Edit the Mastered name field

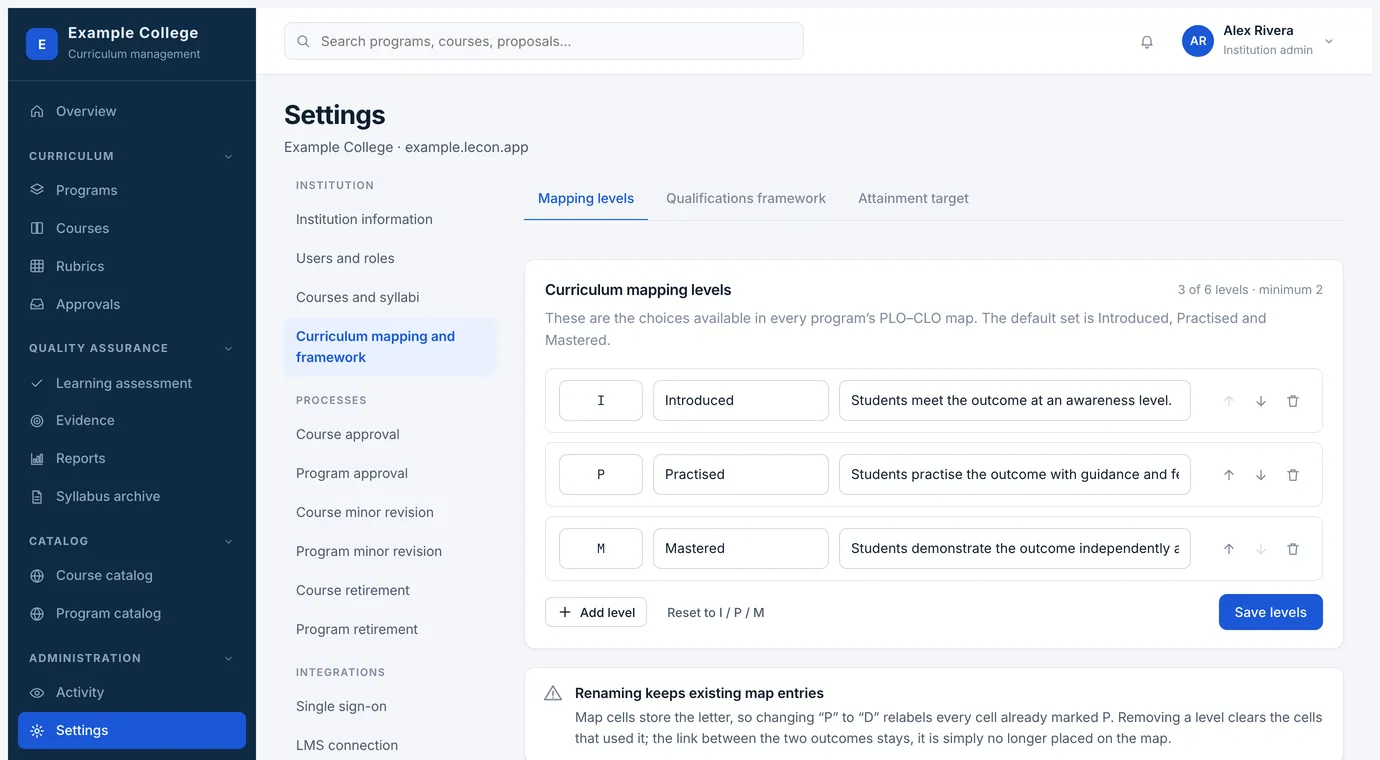[x=741, y=548]
